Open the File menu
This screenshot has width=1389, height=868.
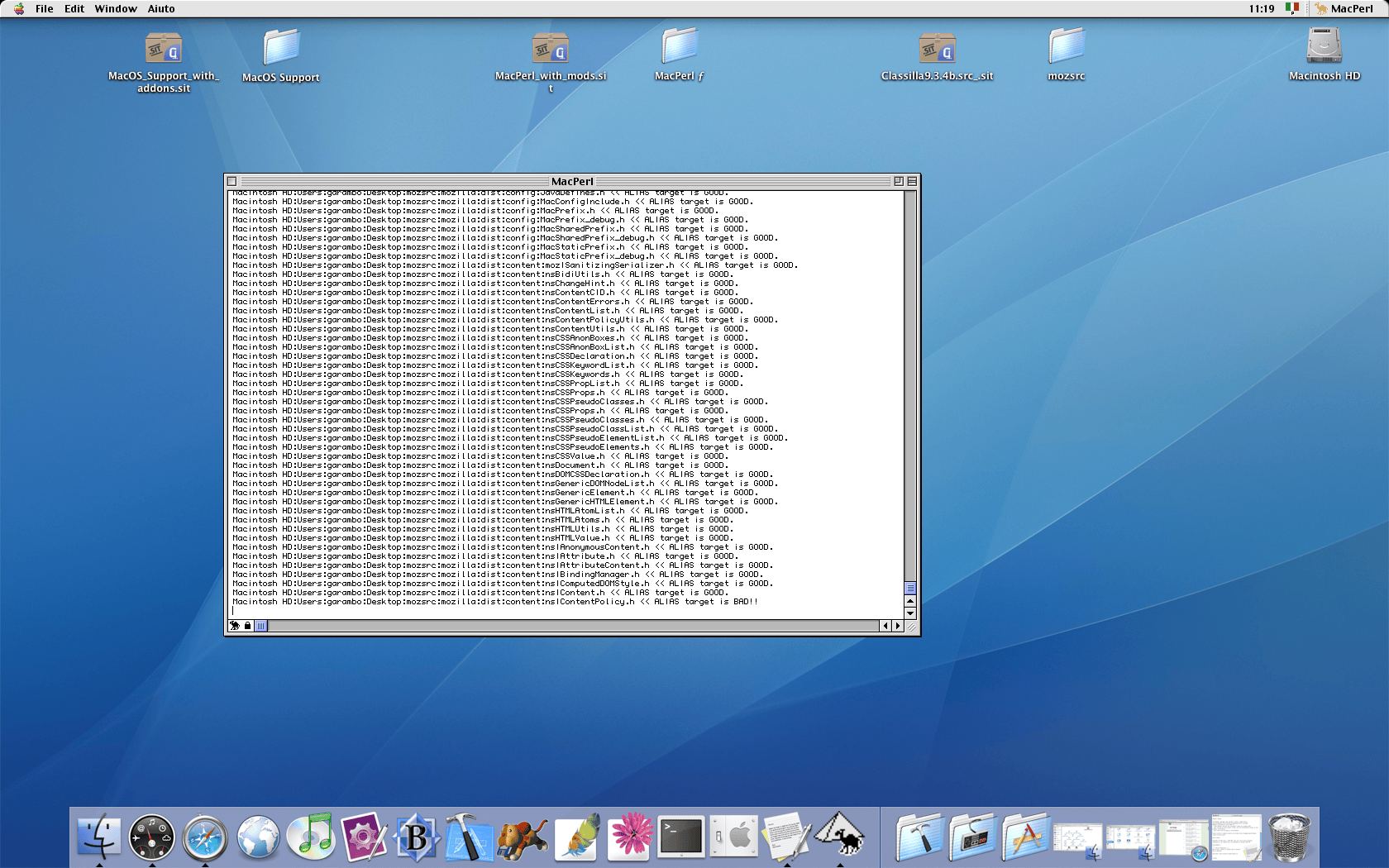click(44, 8)
